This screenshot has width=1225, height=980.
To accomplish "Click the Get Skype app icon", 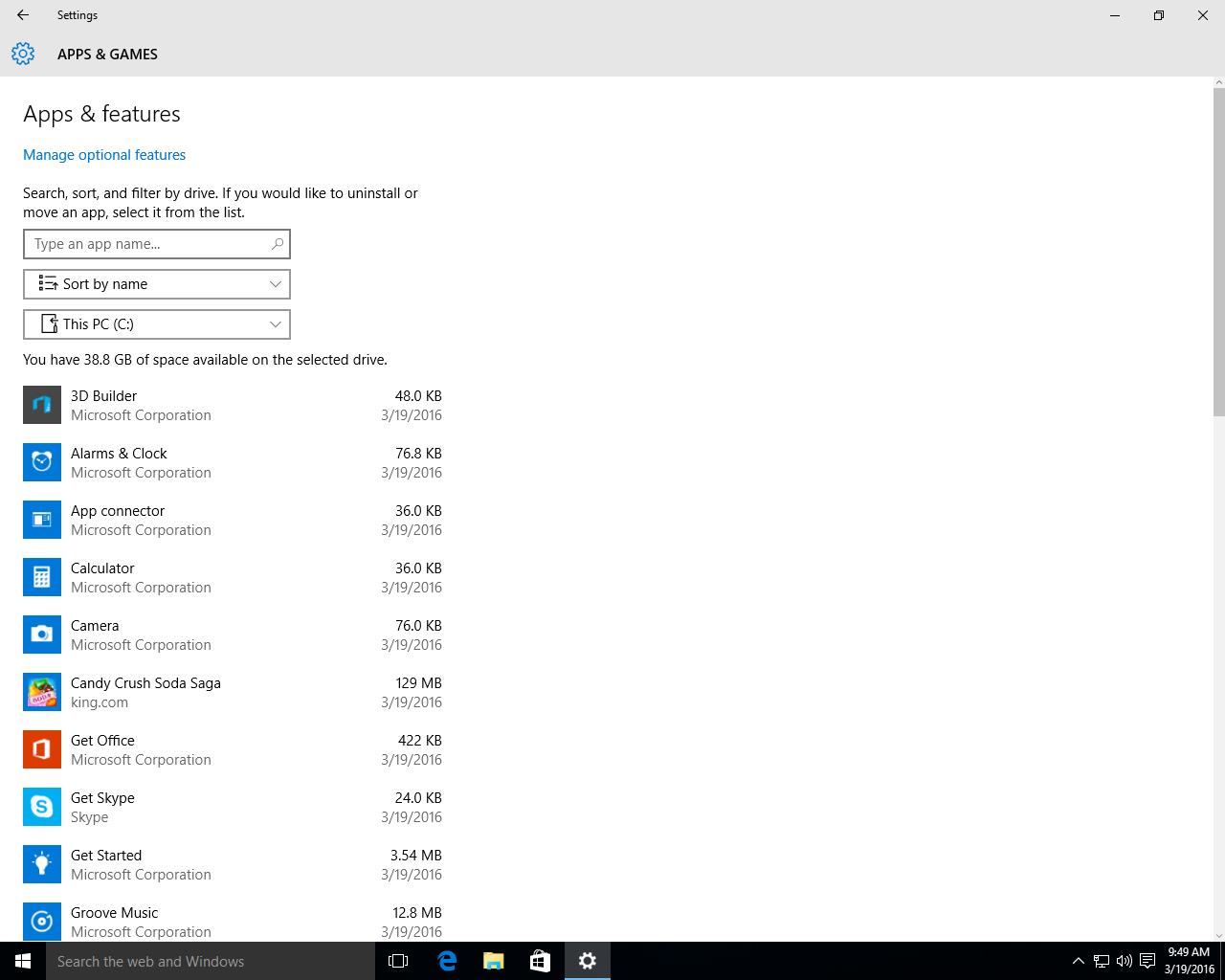I will pyautogui.click(x=42, y=807).
